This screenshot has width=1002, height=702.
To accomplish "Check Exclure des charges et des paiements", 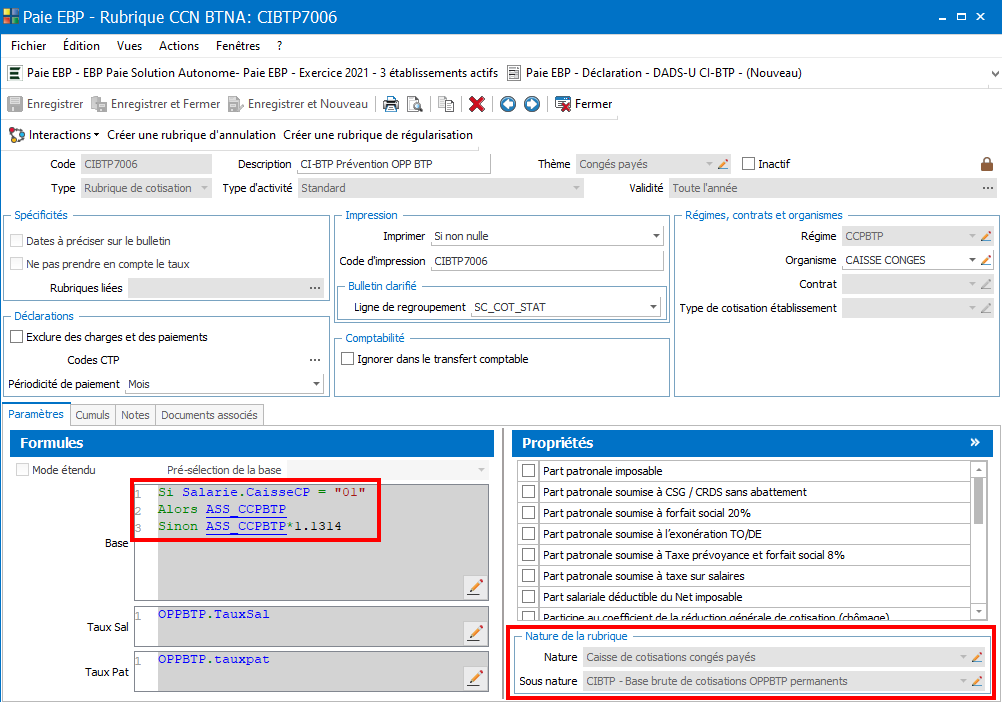I will point(17,337).
